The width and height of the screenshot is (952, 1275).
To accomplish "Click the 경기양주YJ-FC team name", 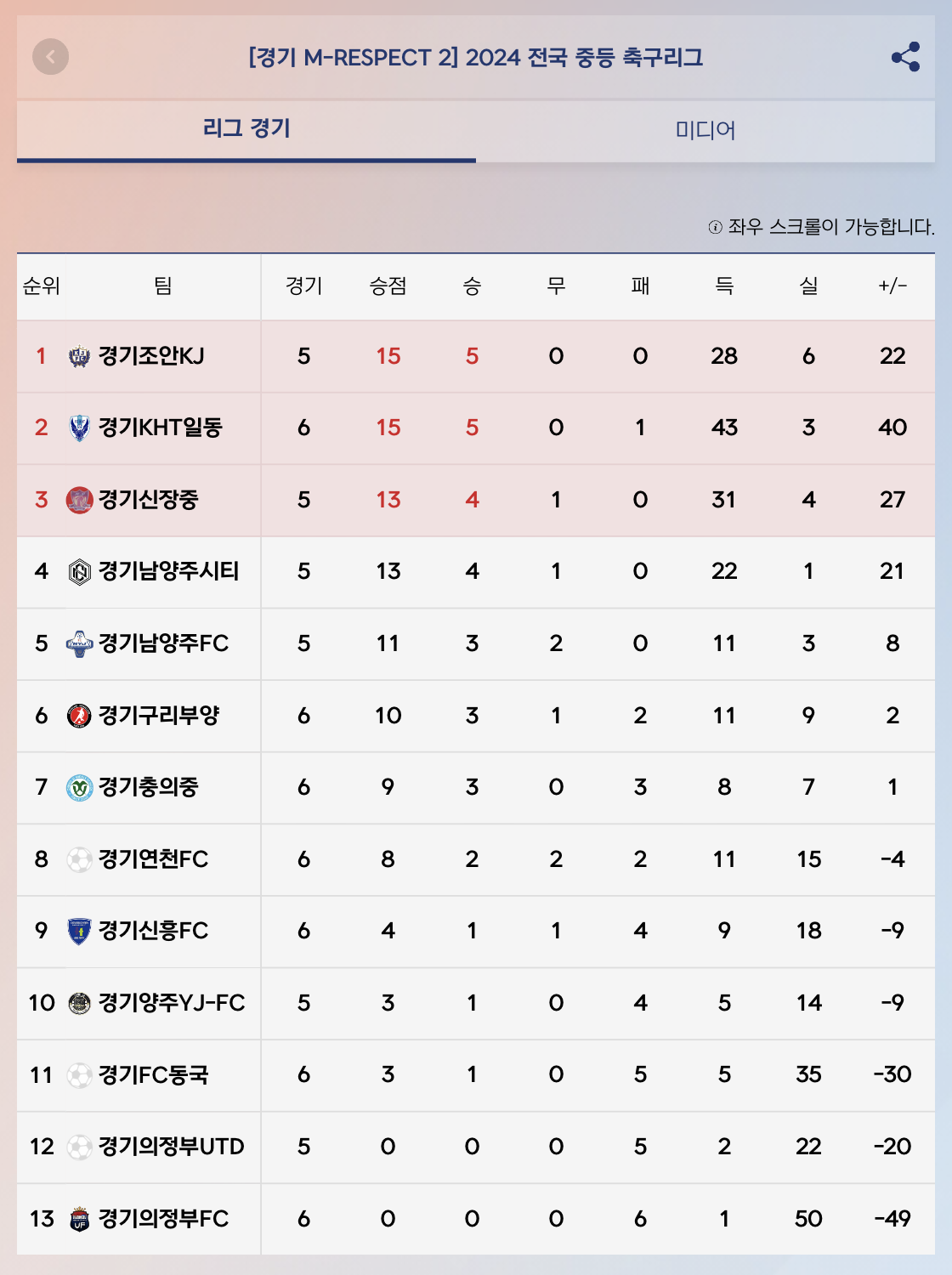I will click(171, 1003).
